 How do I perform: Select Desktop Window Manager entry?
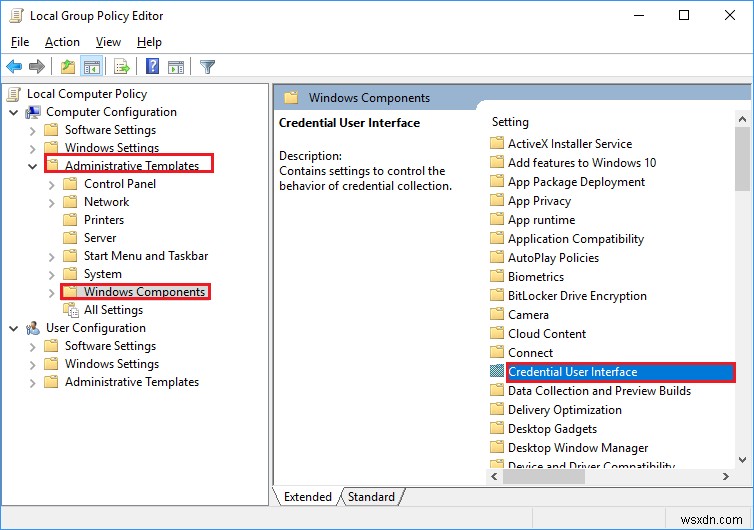click(578, 448)
